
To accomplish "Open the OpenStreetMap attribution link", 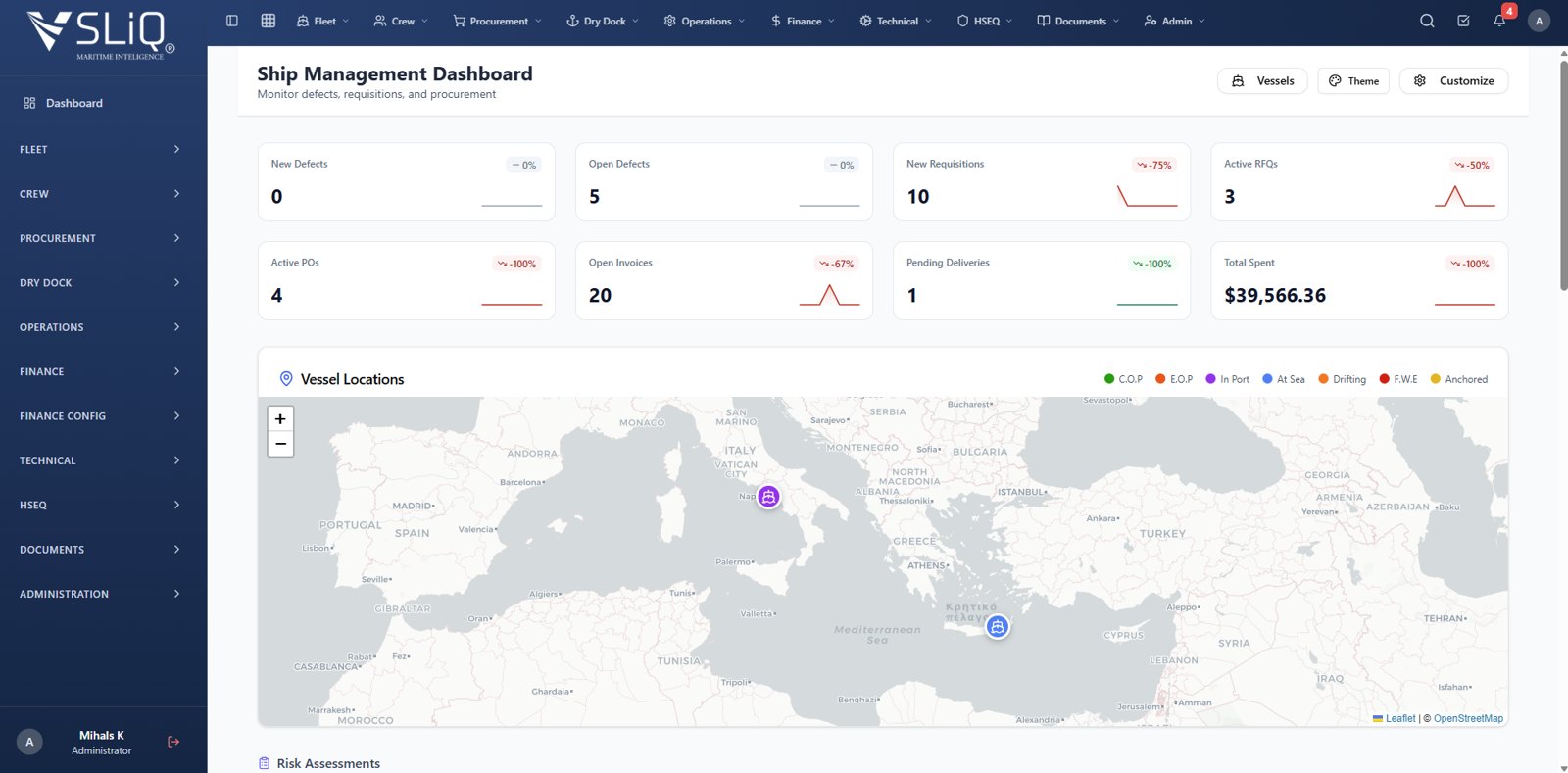I will (1468, 718).
